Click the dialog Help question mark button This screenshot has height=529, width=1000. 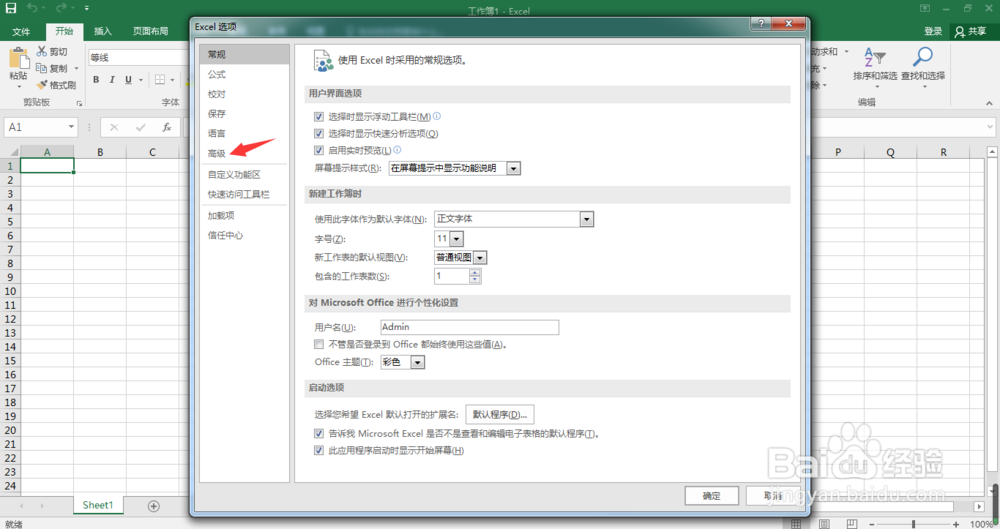(x=761, y=24)
